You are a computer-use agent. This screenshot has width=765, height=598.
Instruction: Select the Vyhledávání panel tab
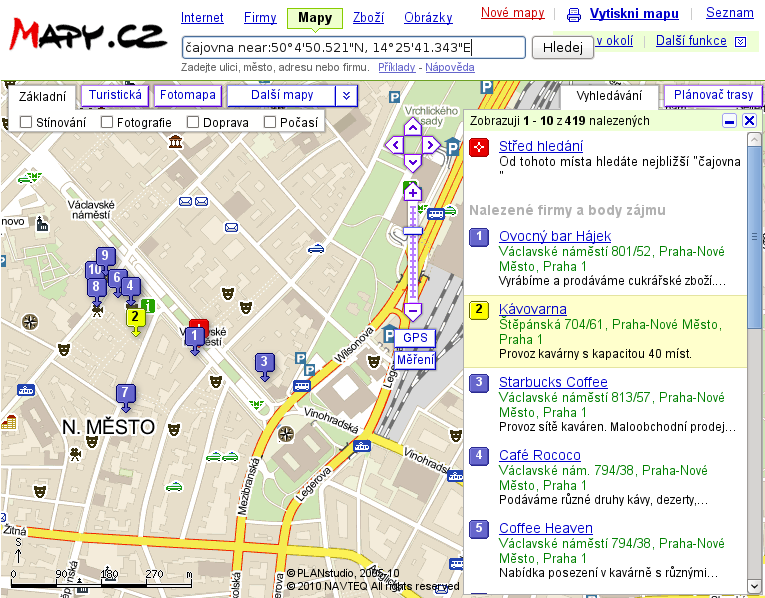tap(609, 96)
